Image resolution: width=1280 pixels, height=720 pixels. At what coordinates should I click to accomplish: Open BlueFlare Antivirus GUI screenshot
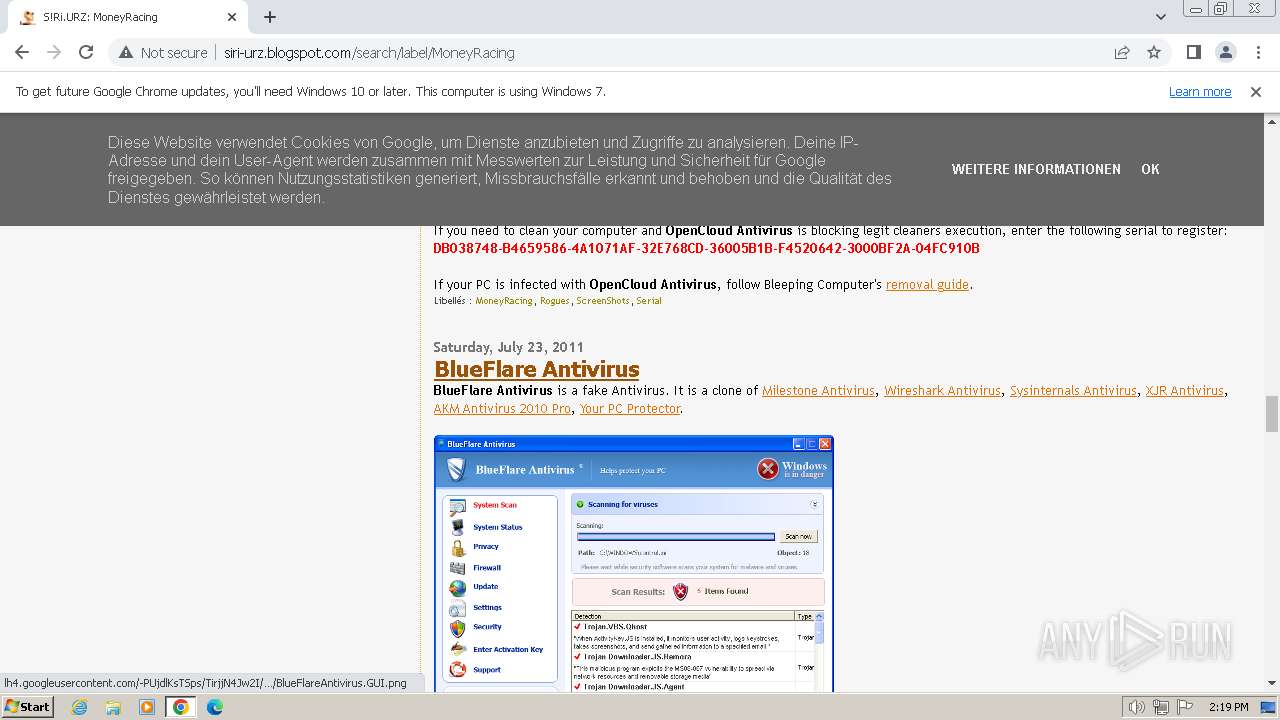click(633, 563)
